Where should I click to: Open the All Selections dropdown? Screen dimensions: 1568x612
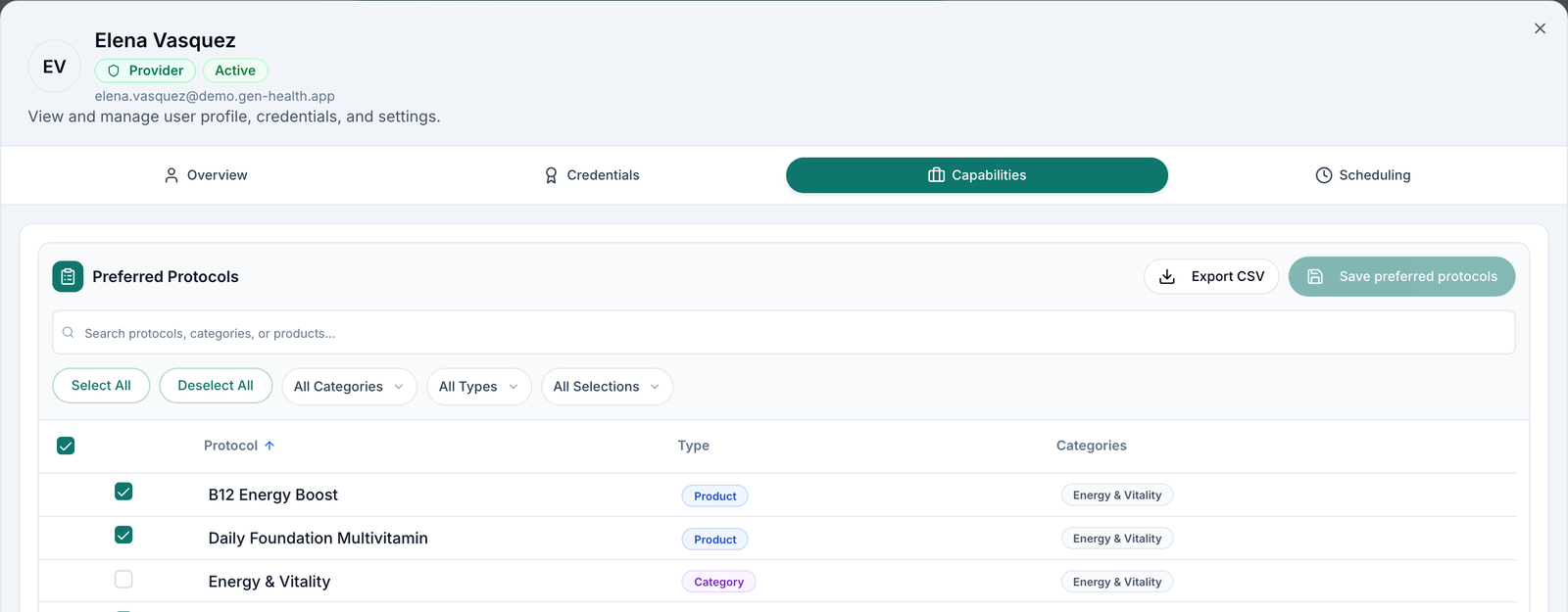tap(607, 387)
